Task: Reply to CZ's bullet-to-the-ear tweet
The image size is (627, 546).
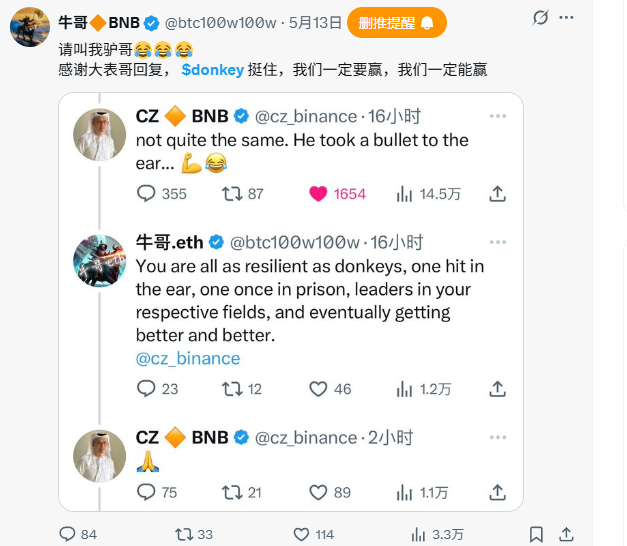Action: pyautogui.click(x=146, y=193)
